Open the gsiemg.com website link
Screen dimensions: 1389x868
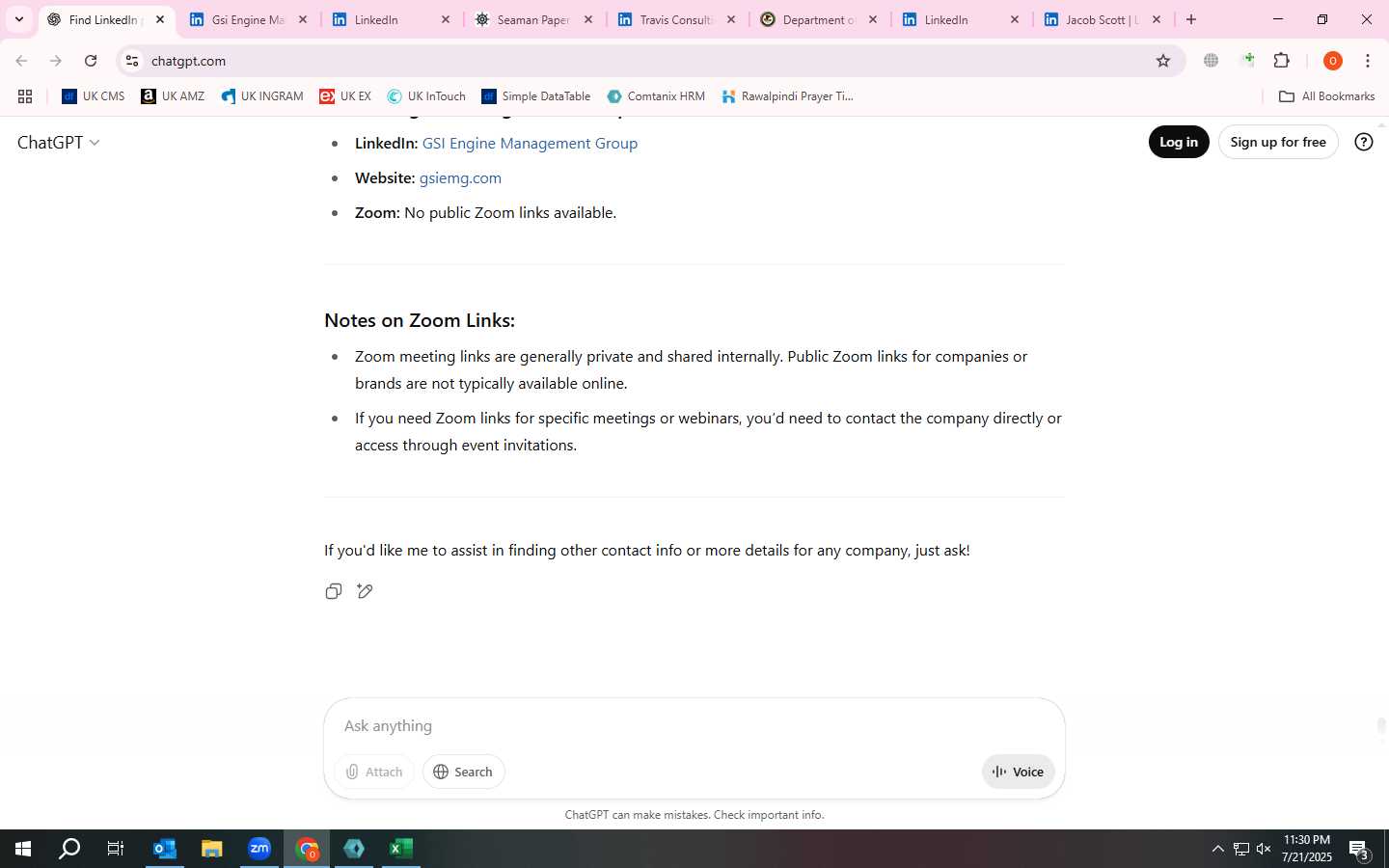point(460,177)
